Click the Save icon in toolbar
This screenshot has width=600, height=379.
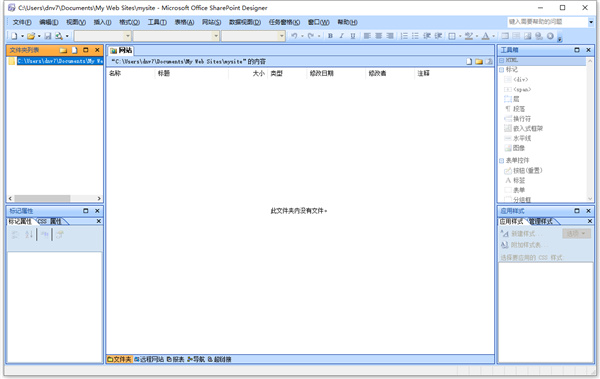pos(48,36)
